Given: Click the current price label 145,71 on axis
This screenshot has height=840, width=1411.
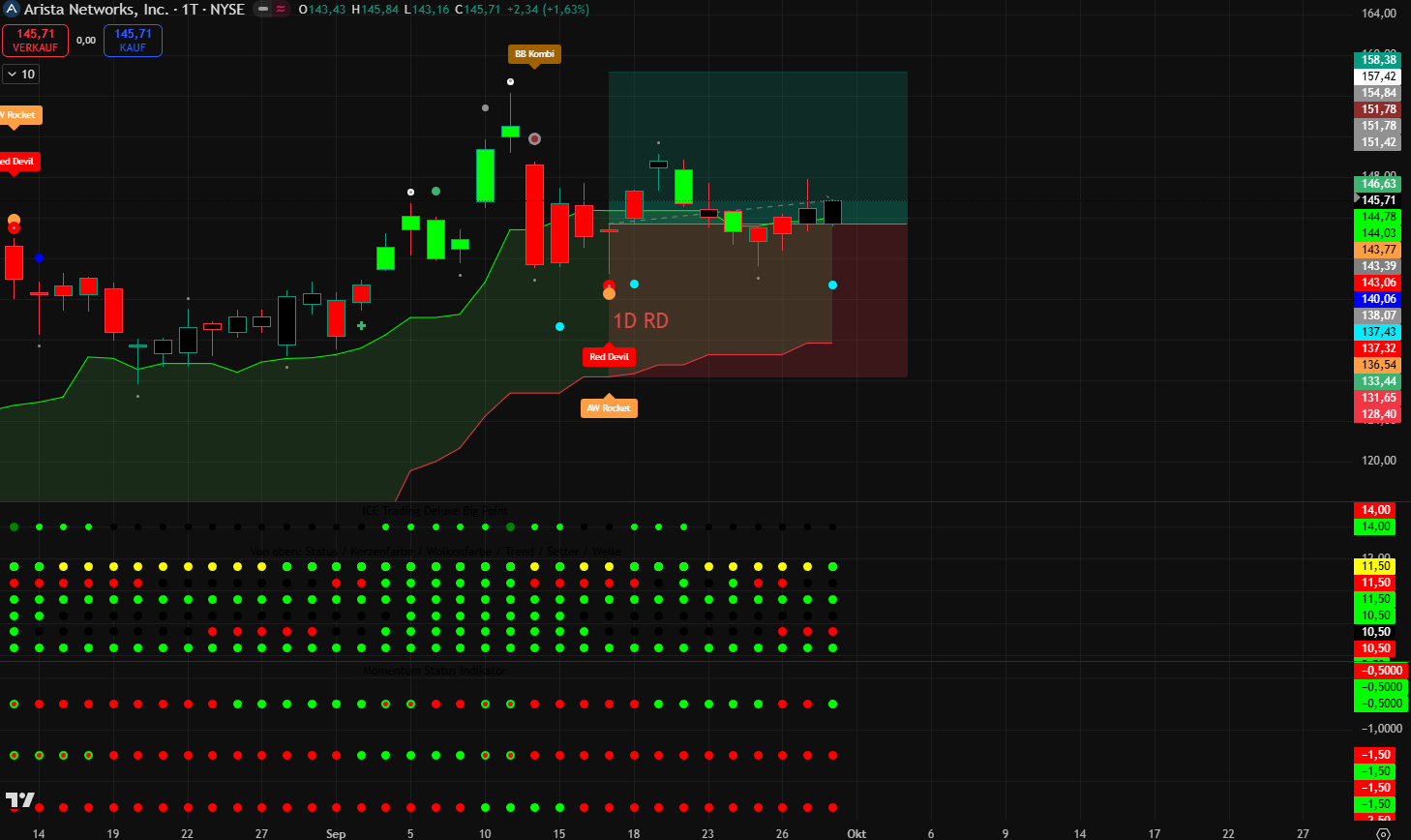Looking at the screenshot, I should click(1378, 200).
